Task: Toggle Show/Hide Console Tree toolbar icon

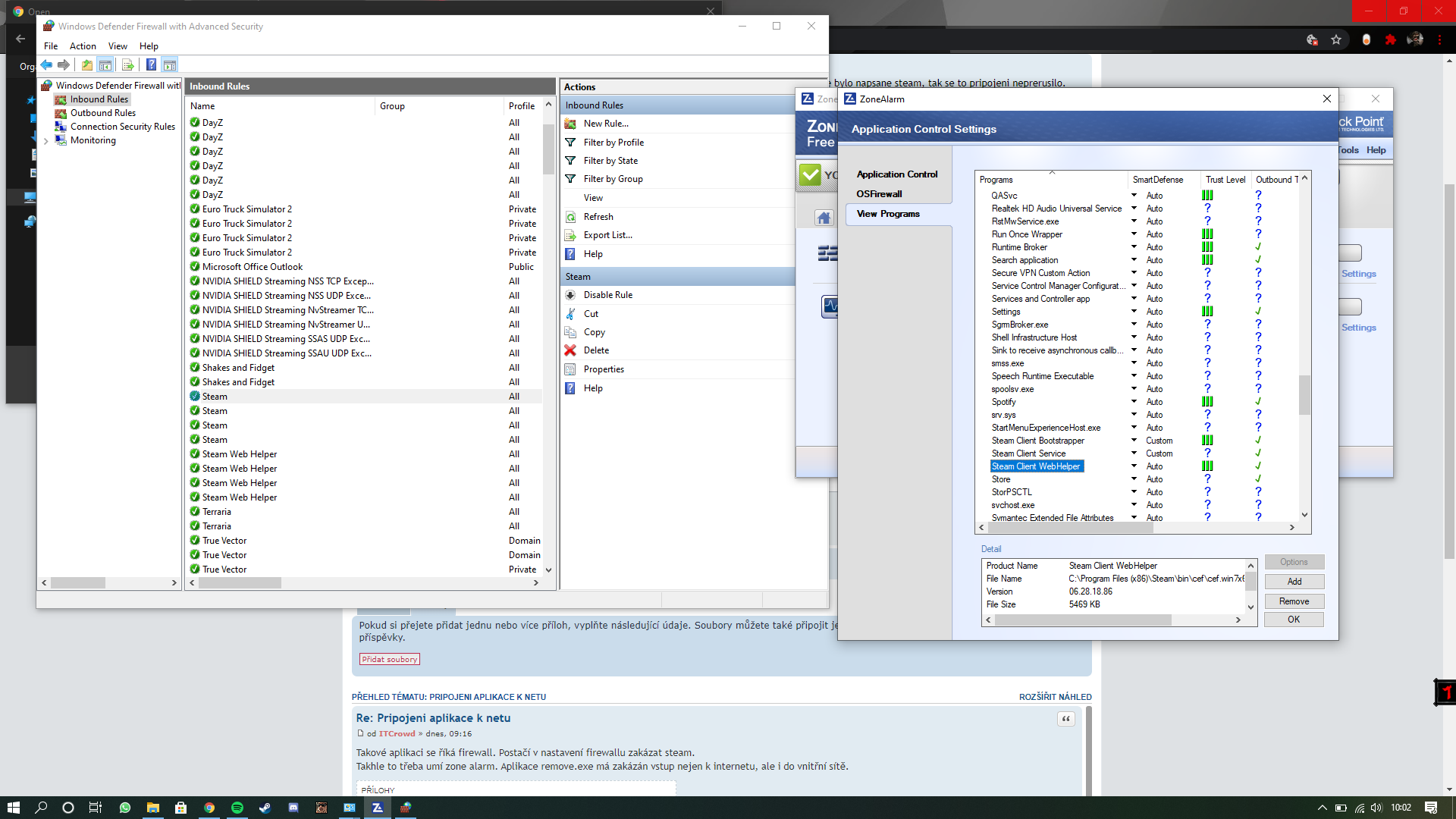Action: (x=105, y=65)
